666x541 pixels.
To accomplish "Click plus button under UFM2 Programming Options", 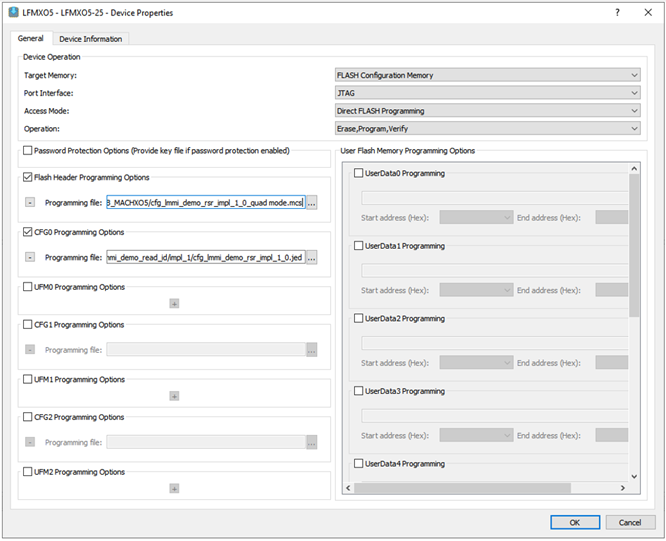I will pyautogui.click(x=174, y=488).
